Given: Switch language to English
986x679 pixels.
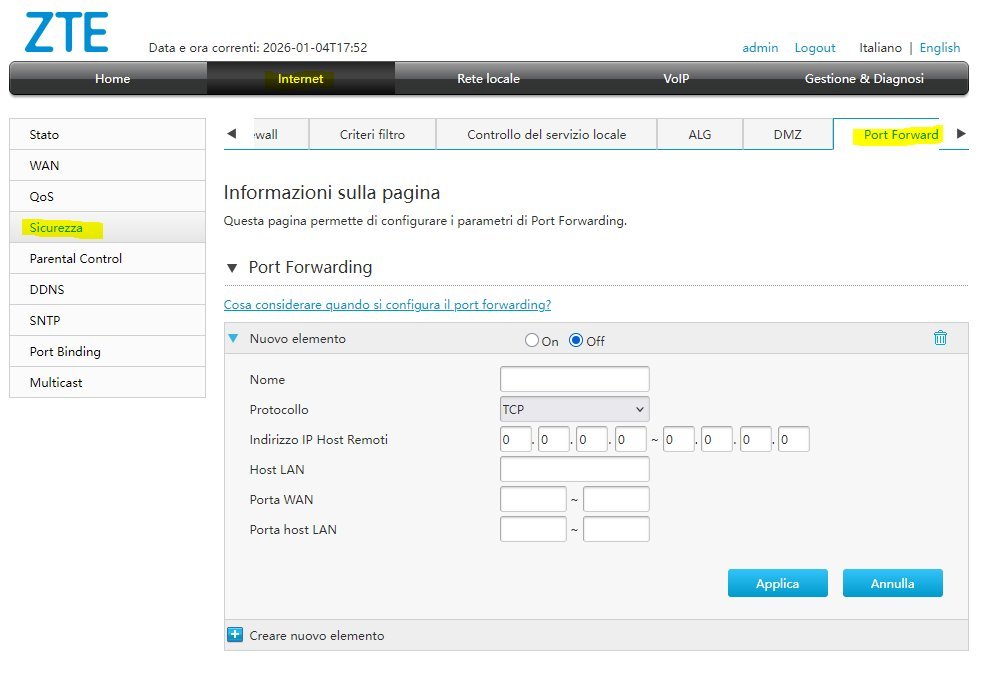Looking at the screenshot, I should (x=940, y=47).
